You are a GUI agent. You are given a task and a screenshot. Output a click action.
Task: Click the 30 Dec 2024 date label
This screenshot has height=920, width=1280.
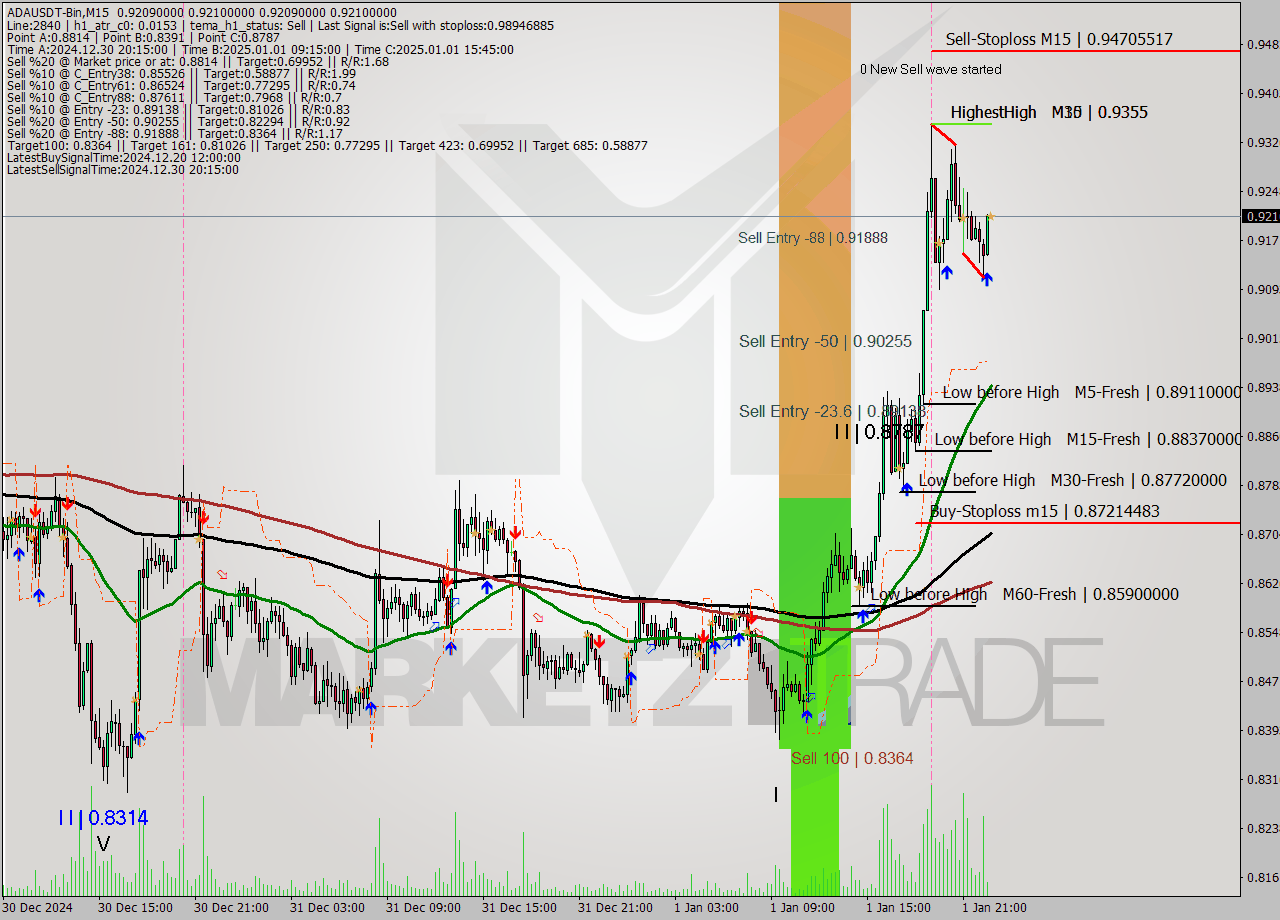tap(38, 908)
